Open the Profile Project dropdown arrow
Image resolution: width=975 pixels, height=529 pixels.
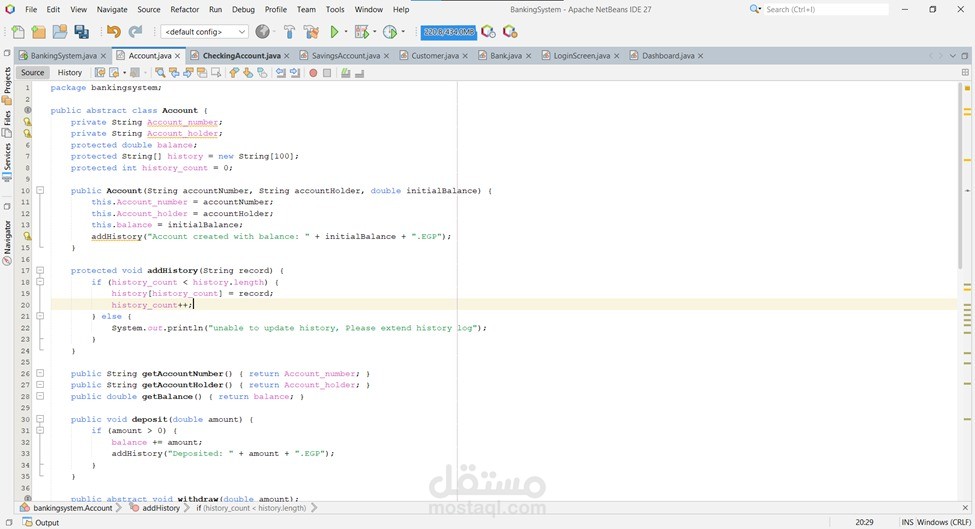pyautogui.click(x=403, y=32)
